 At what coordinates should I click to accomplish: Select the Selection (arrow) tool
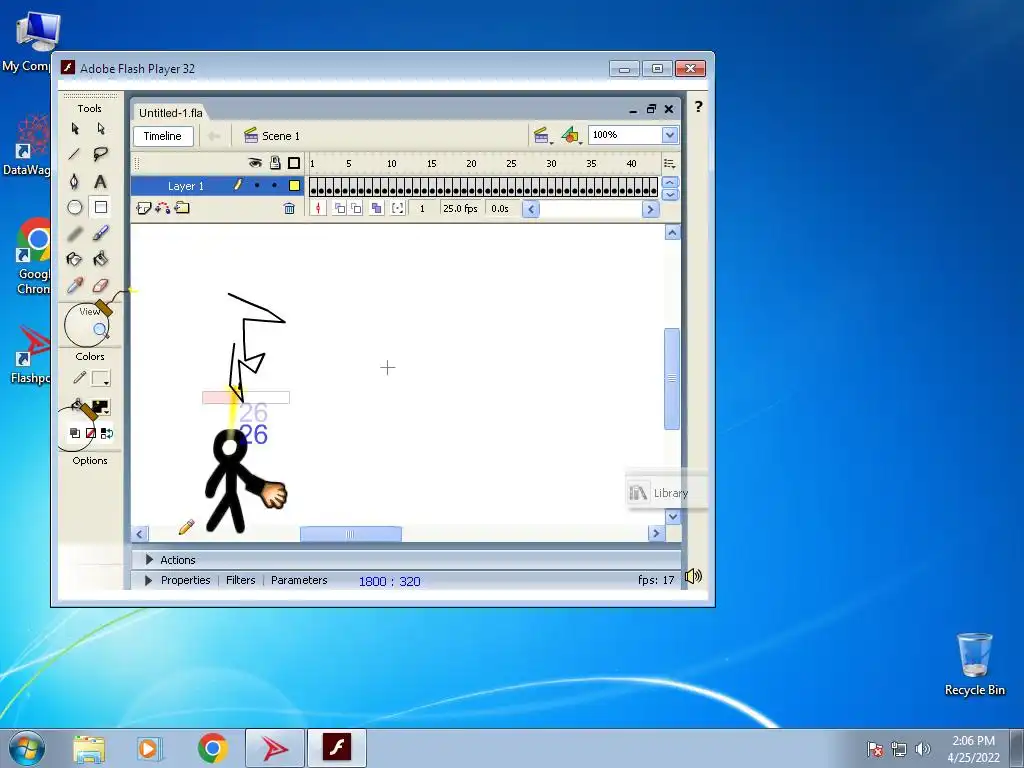coord(74,129)
